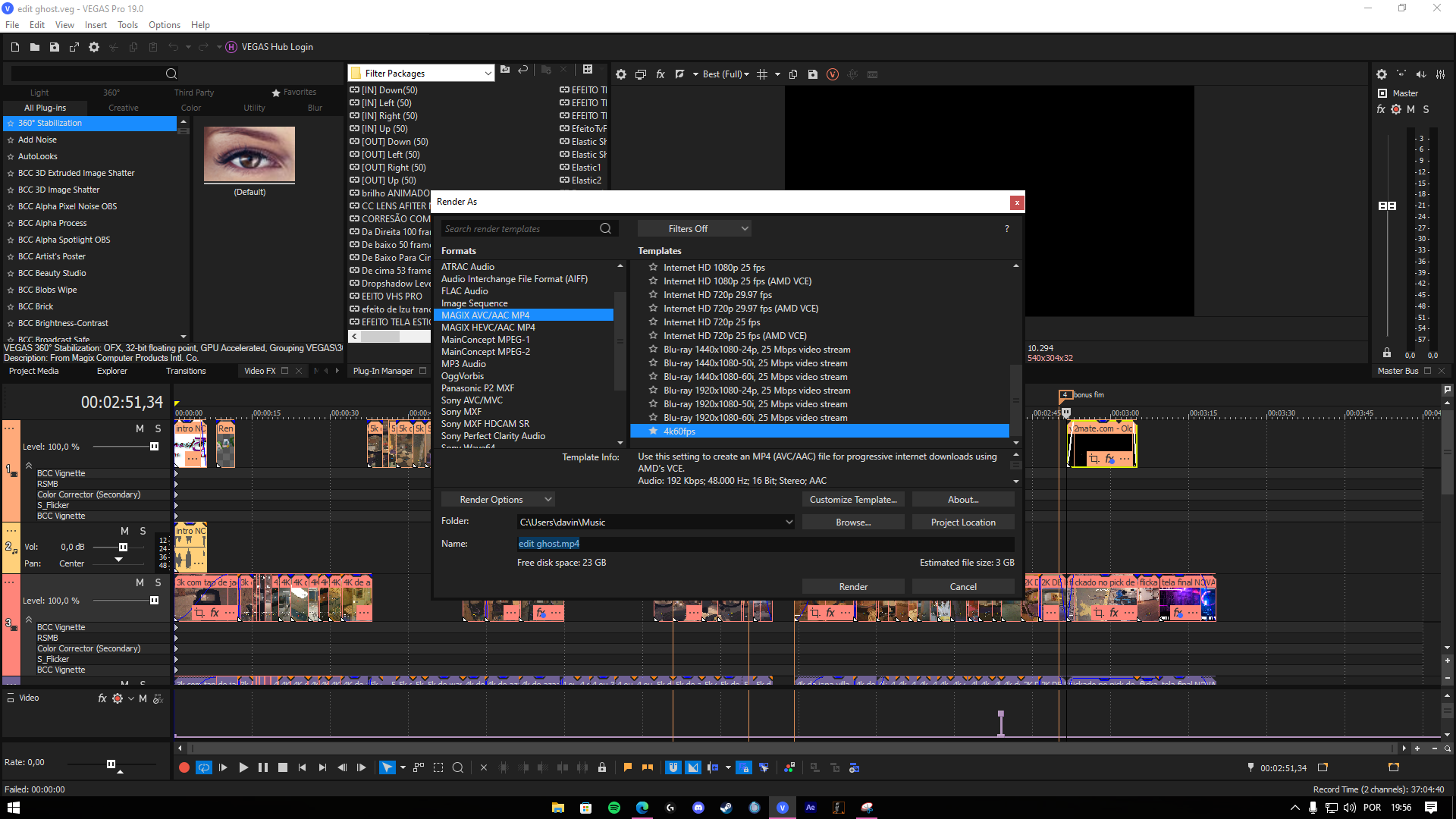Mute audio track 2
This screenshot has width=1456, height=819.
pyautogui.click(x=124, y=531)
